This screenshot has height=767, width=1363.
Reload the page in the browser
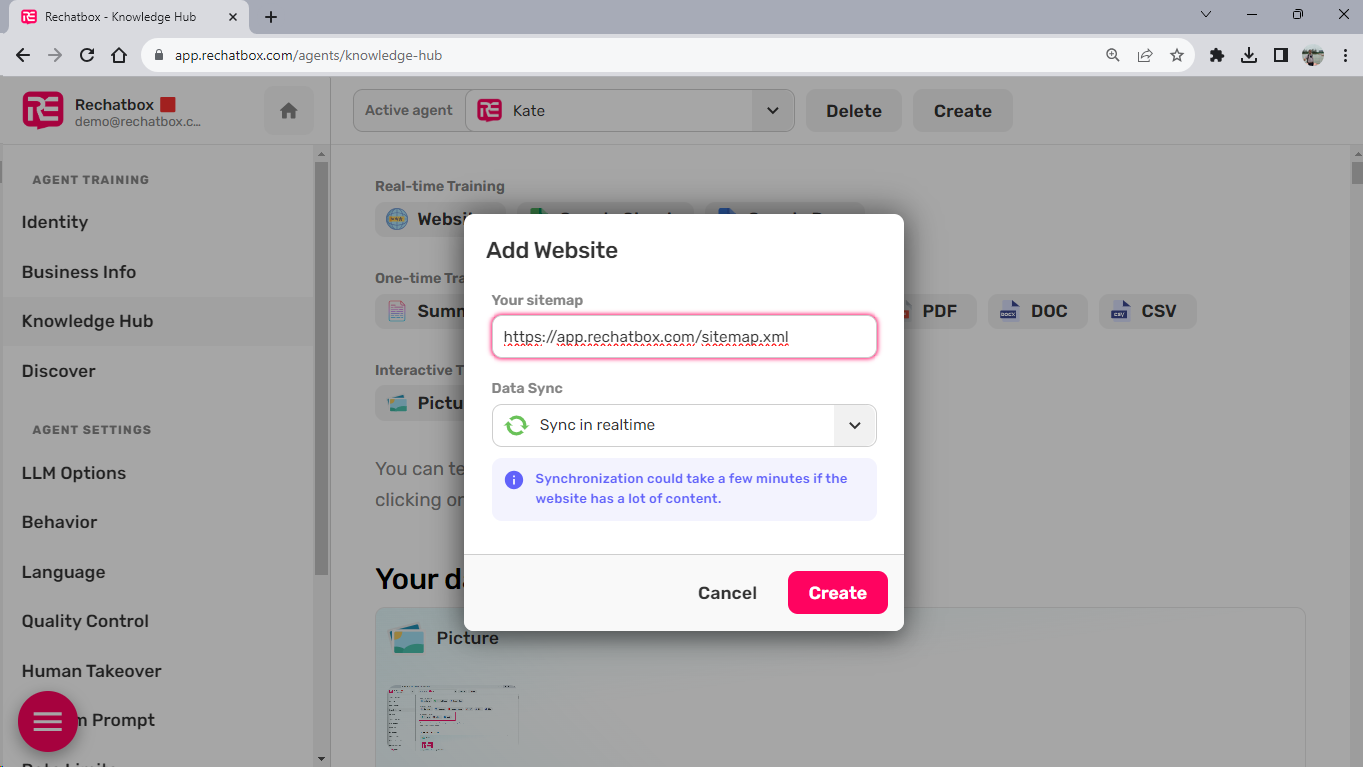[x=87, y=56]
